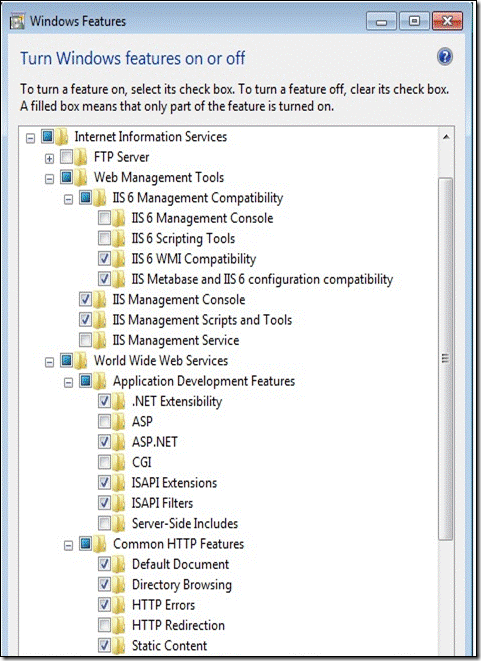Select the Static Content label
Viewport: 481px width, 661px height.
click(169, 645)
